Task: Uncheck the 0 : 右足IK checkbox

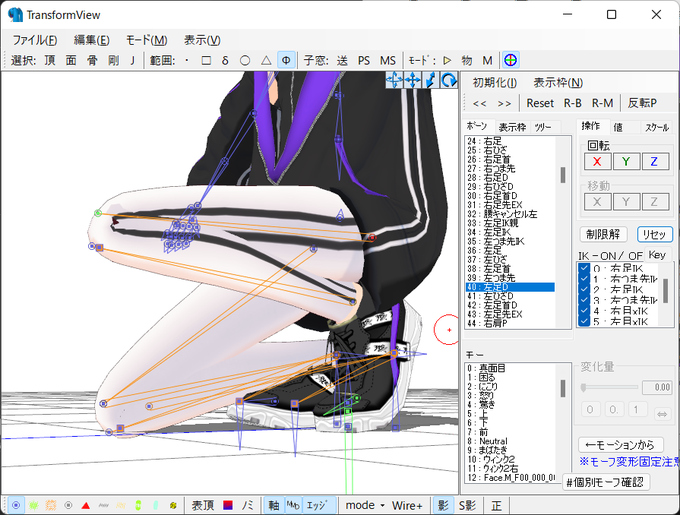Action: (584, 268)
